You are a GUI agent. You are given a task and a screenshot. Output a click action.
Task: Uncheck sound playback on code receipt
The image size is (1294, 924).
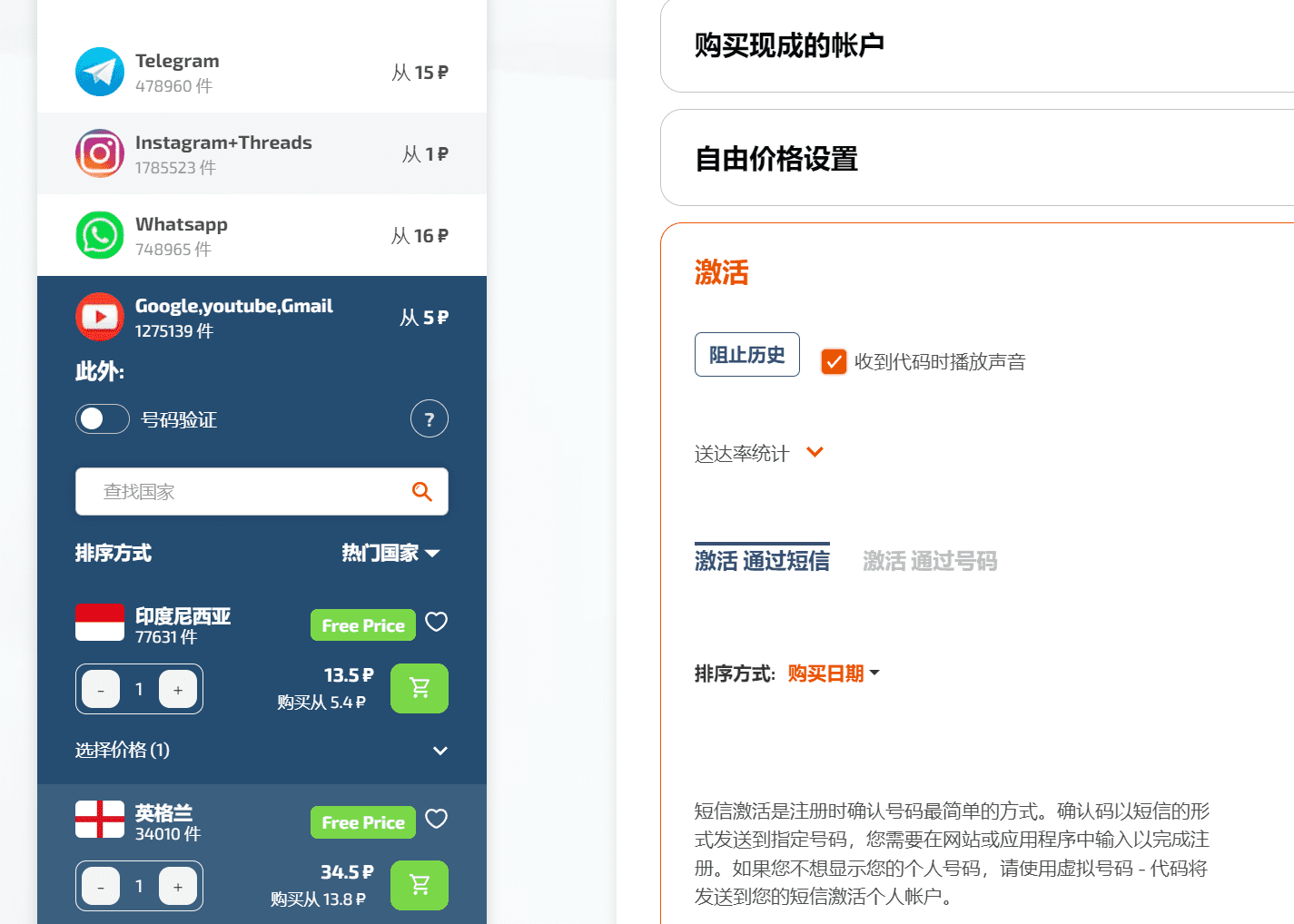point(833,360)
